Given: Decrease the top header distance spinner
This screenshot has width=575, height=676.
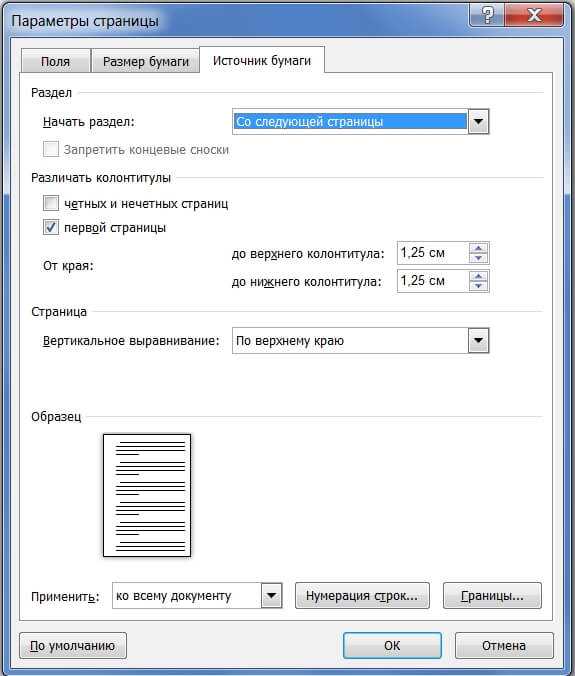Looking at the screenshot, I should pyautogui.click(x=478, y=258).
